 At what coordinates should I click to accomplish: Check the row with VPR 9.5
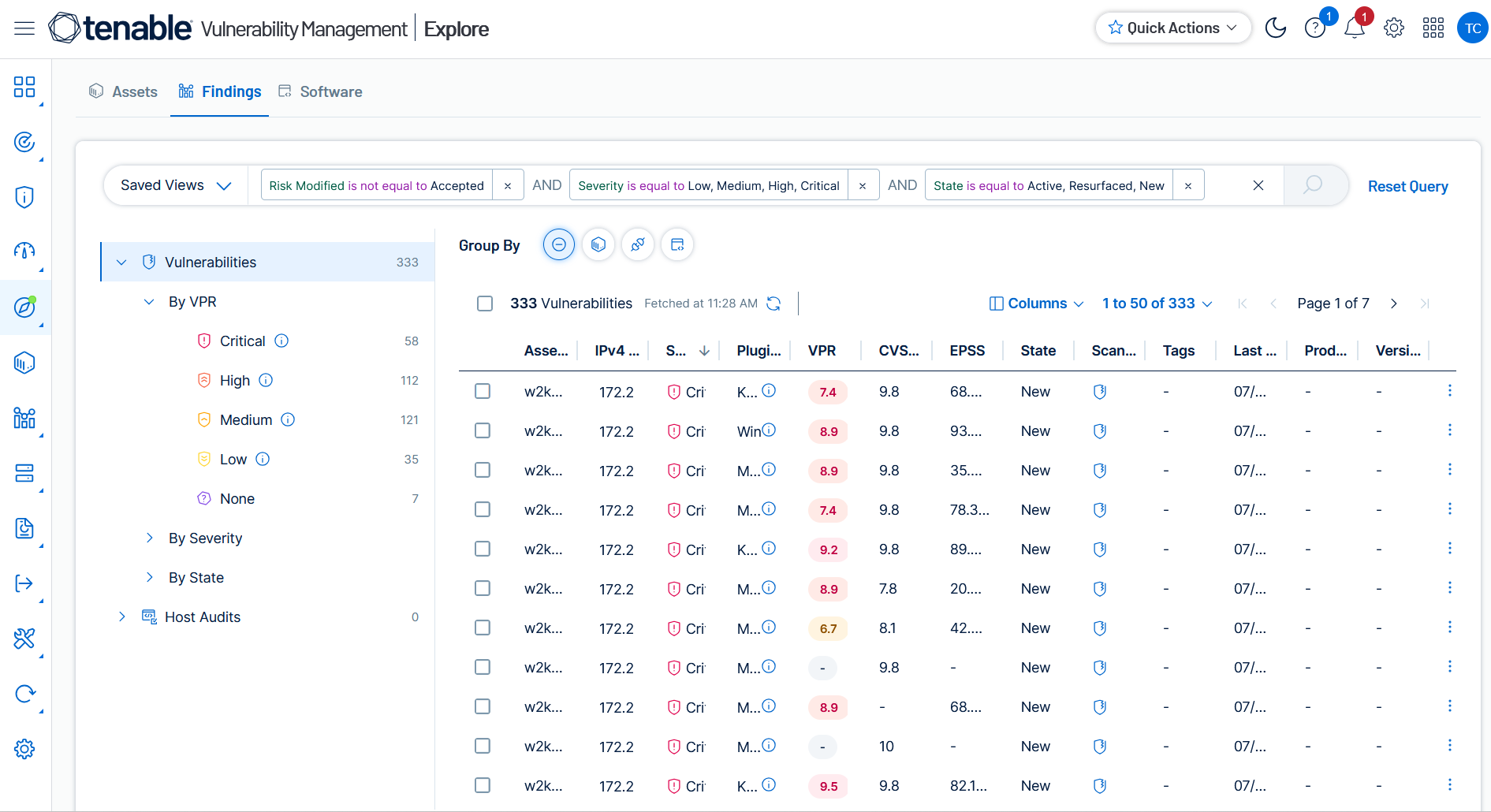pyautogui.click(x=483, y=785)
